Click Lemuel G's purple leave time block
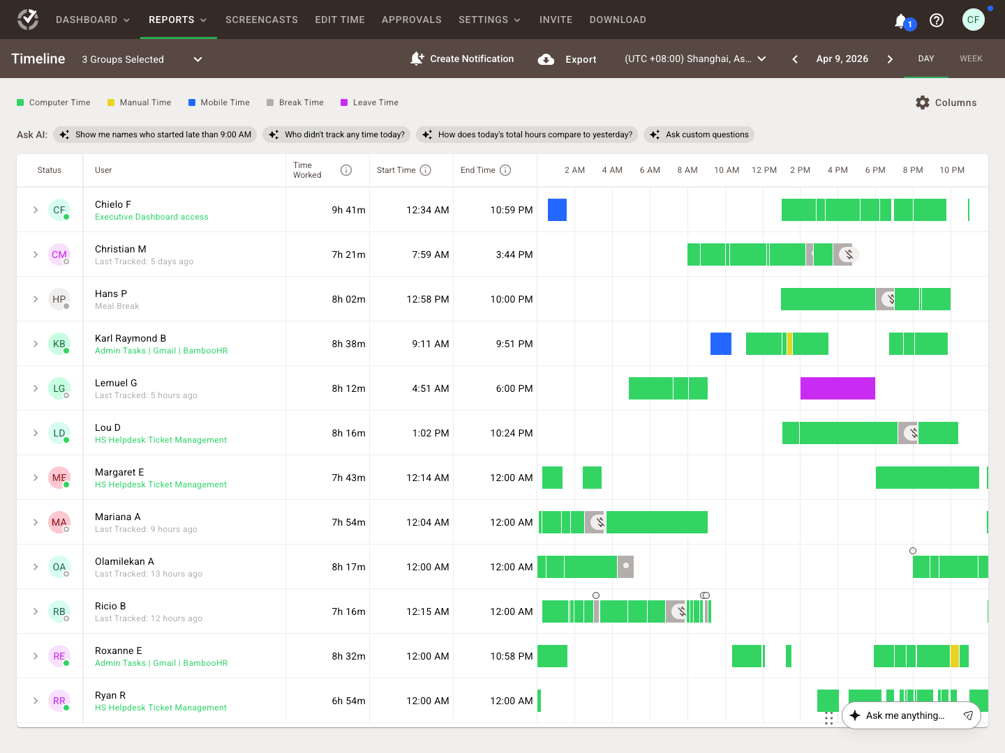This screenshot has height=753, width=1005. tap(837, 388)
